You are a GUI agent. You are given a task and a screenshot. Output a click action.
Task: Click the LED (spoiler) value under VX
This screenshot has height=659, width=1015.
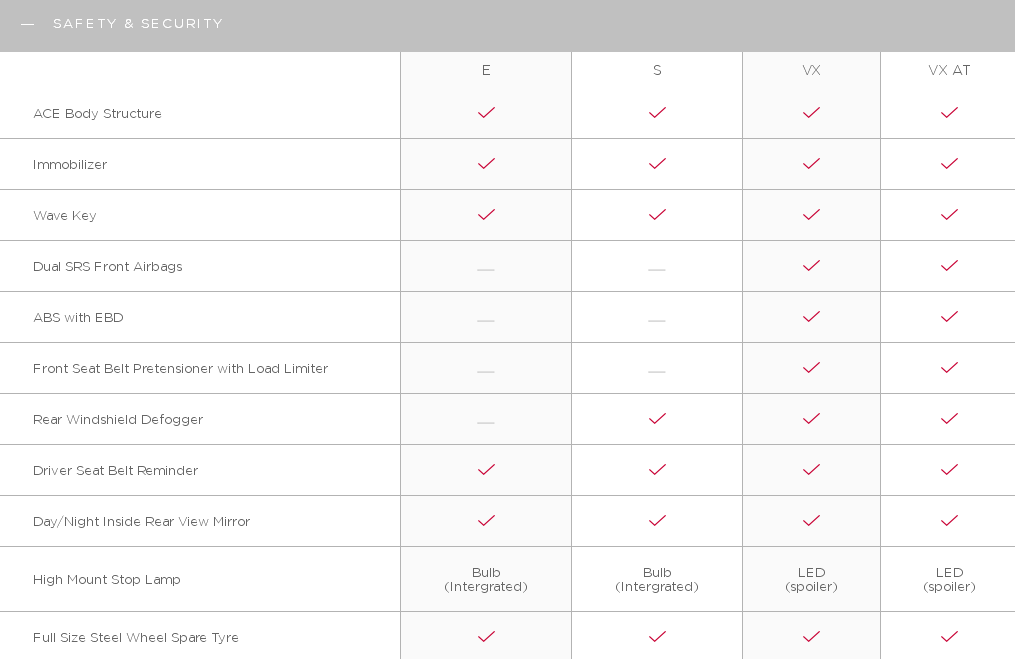pos(811,579)
